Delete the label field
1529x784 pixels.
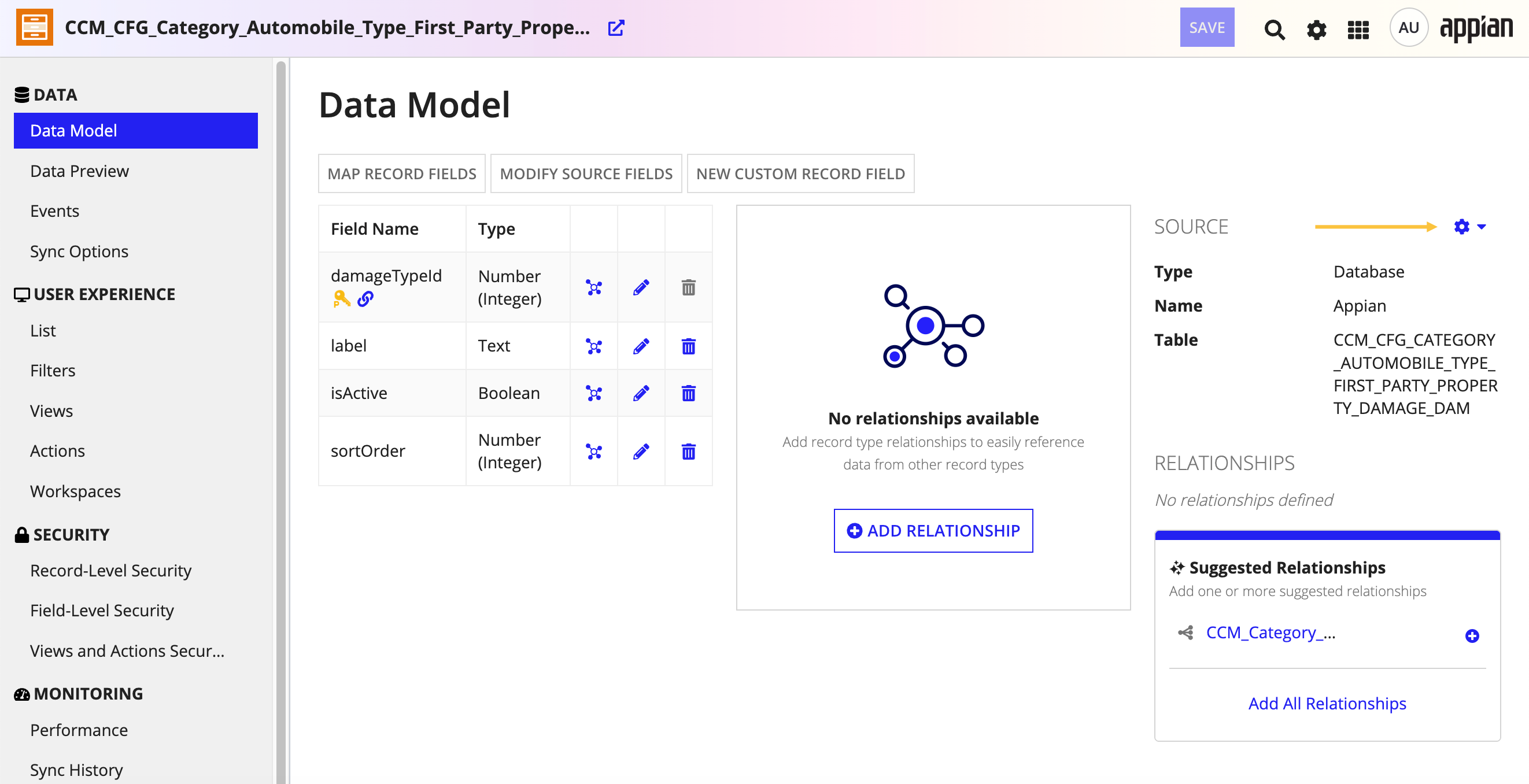(688, 346)
